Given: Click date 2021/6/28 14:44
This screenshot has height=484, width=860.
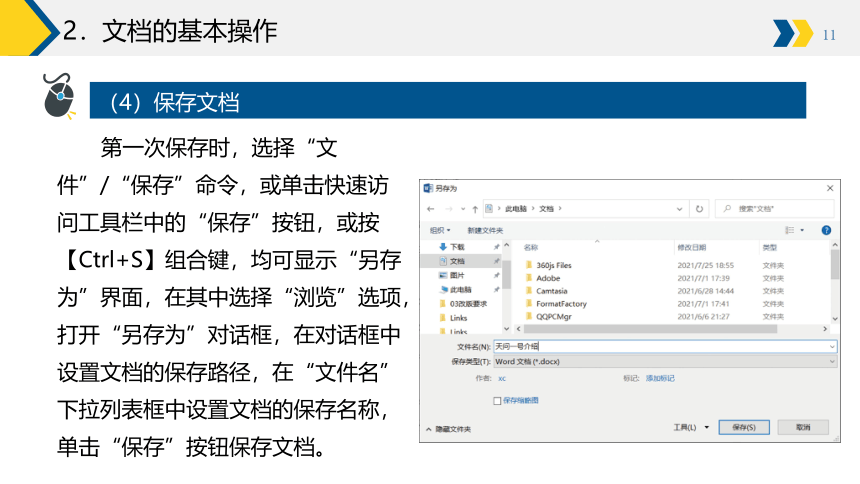Looking at the screenshot, I should coord(705,291).
